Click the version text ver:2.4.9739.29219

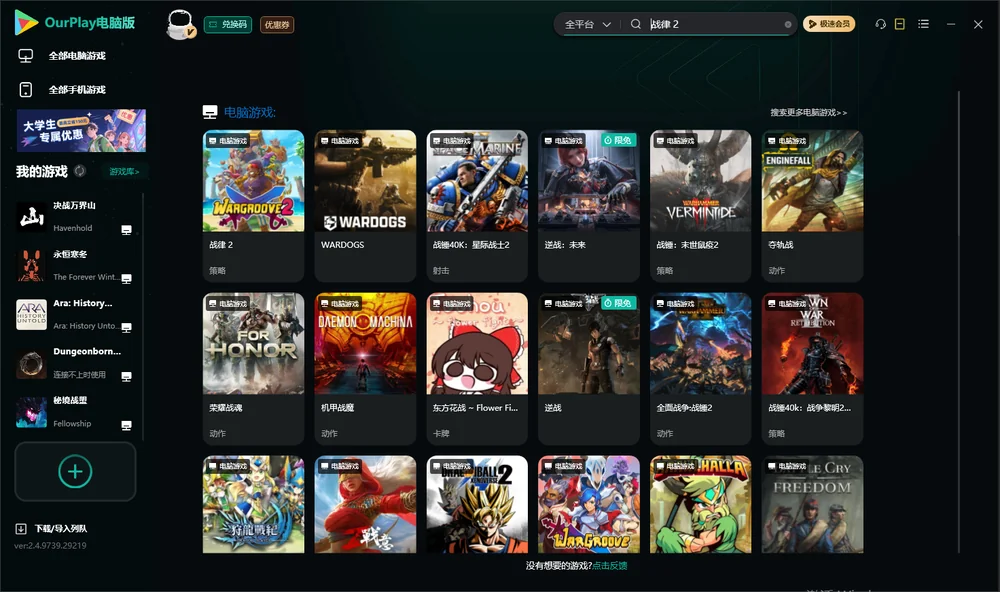(50, 545)
